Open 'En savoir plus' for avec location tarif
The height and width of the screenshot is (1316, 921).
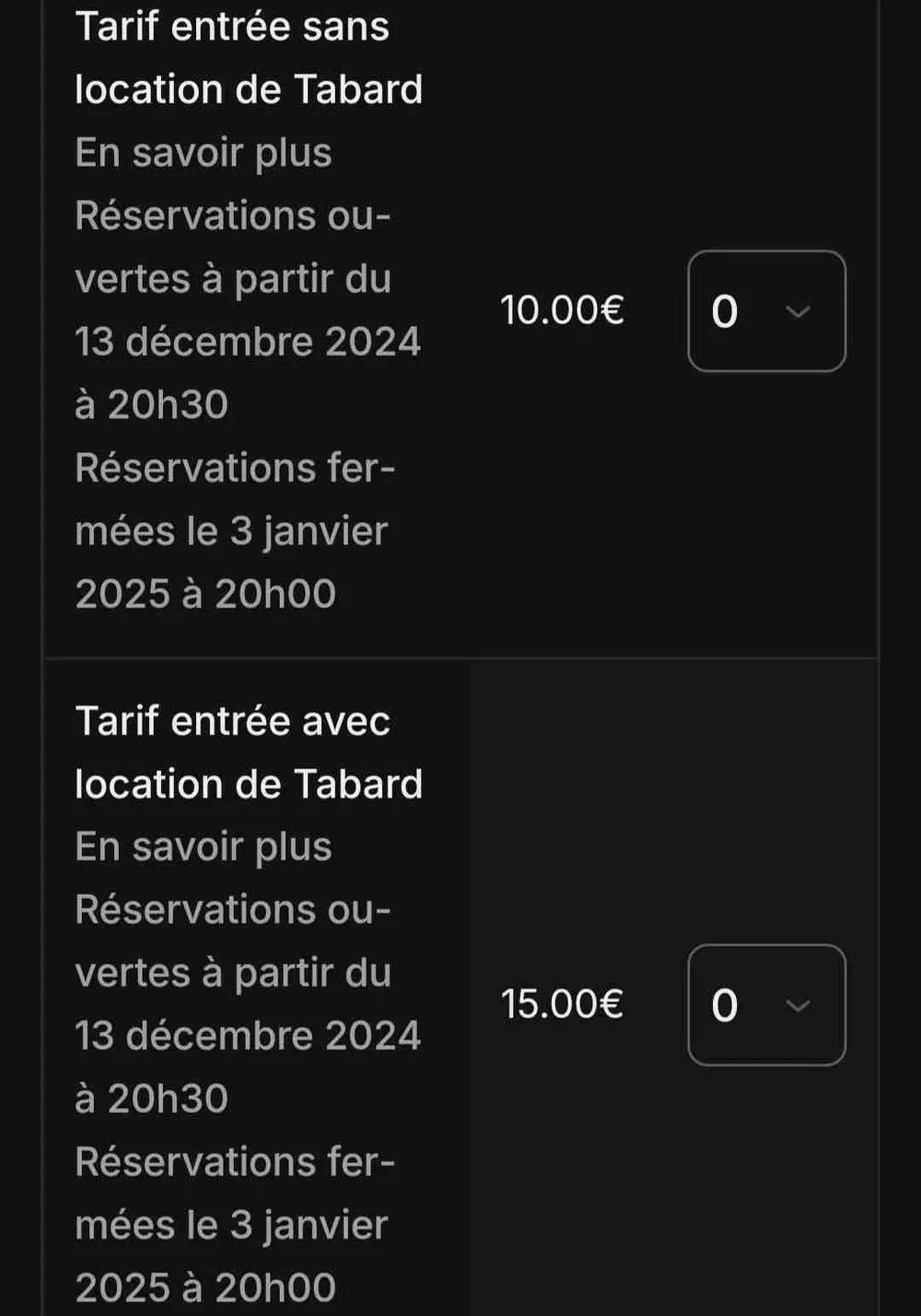204,847
